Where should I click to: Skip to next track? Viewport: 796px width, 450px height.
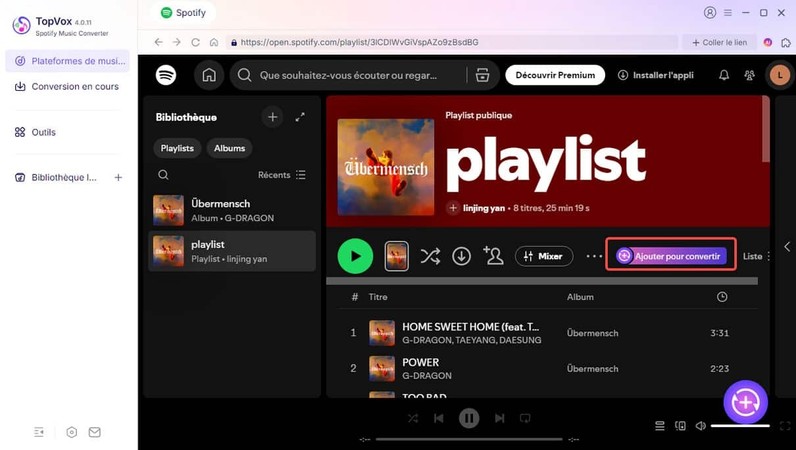(500, 419)
